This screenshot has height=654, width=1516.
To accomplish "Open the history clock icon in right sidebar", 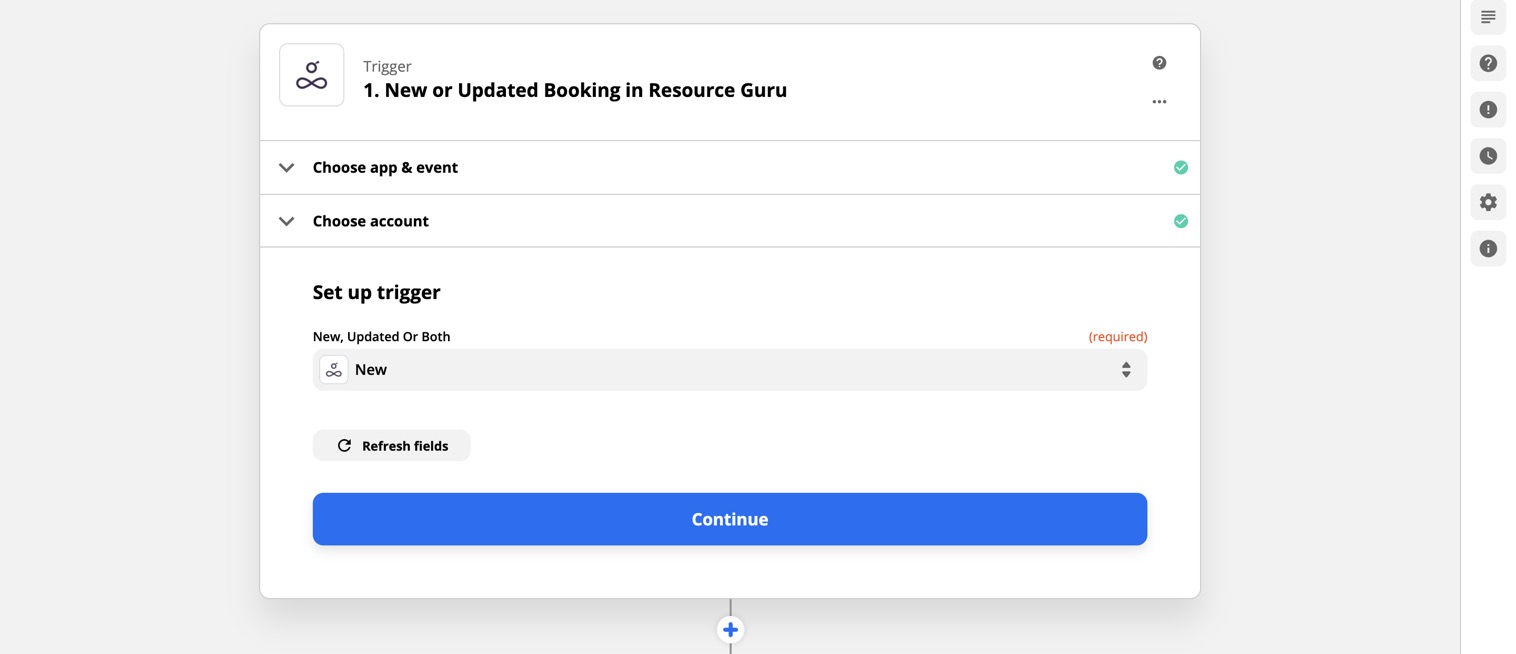I will pos(1488,156).
